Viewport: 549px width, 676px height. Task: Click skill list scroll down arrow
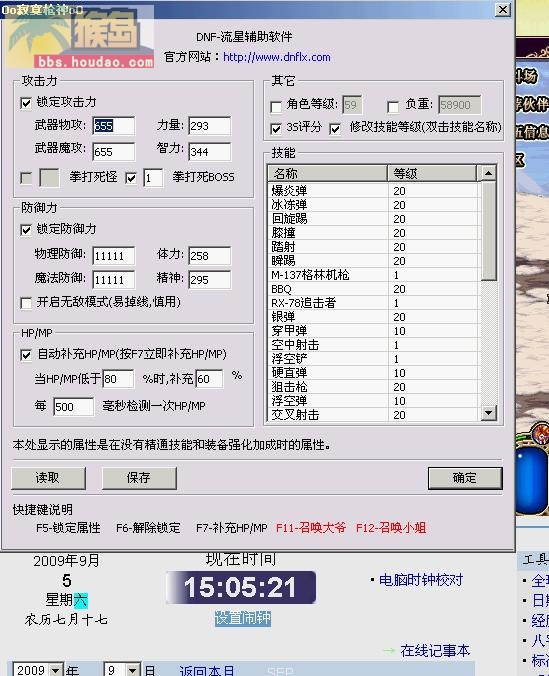pyautogui.click(x=488, y=413)
